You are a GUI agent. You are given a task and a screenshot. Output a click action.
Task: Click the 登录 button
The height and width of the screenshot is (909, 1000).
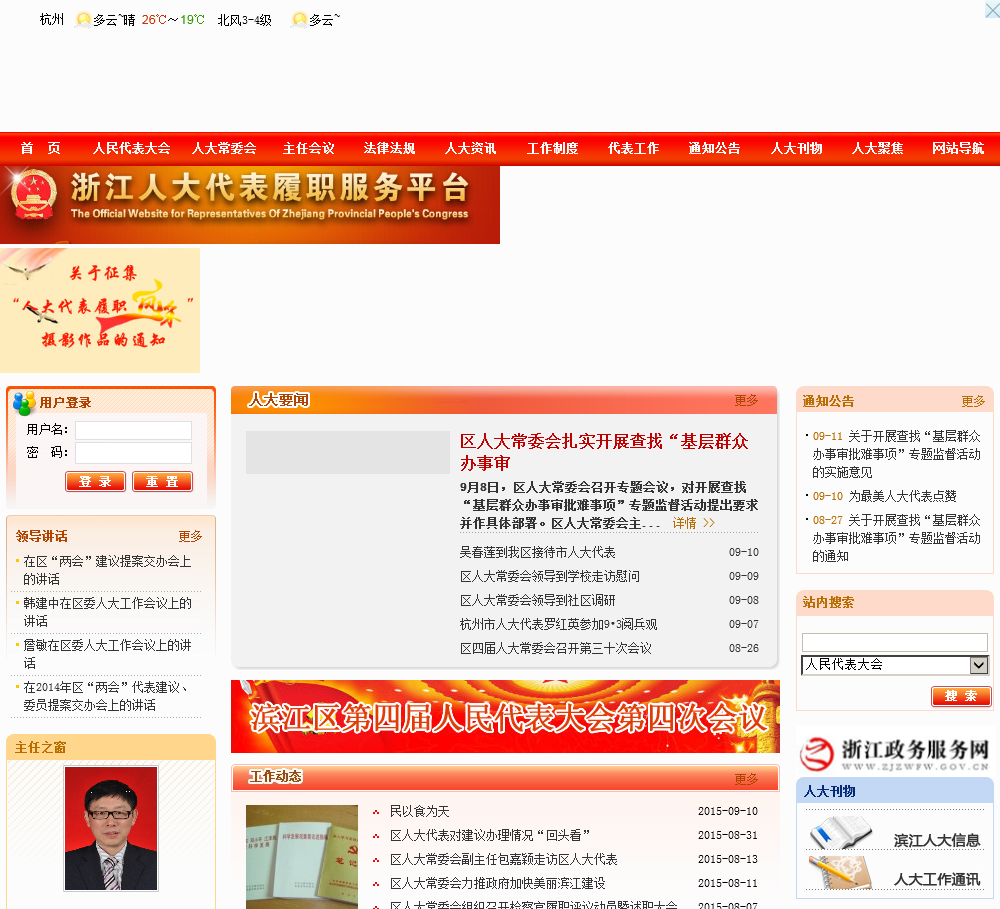pos(95,482)
